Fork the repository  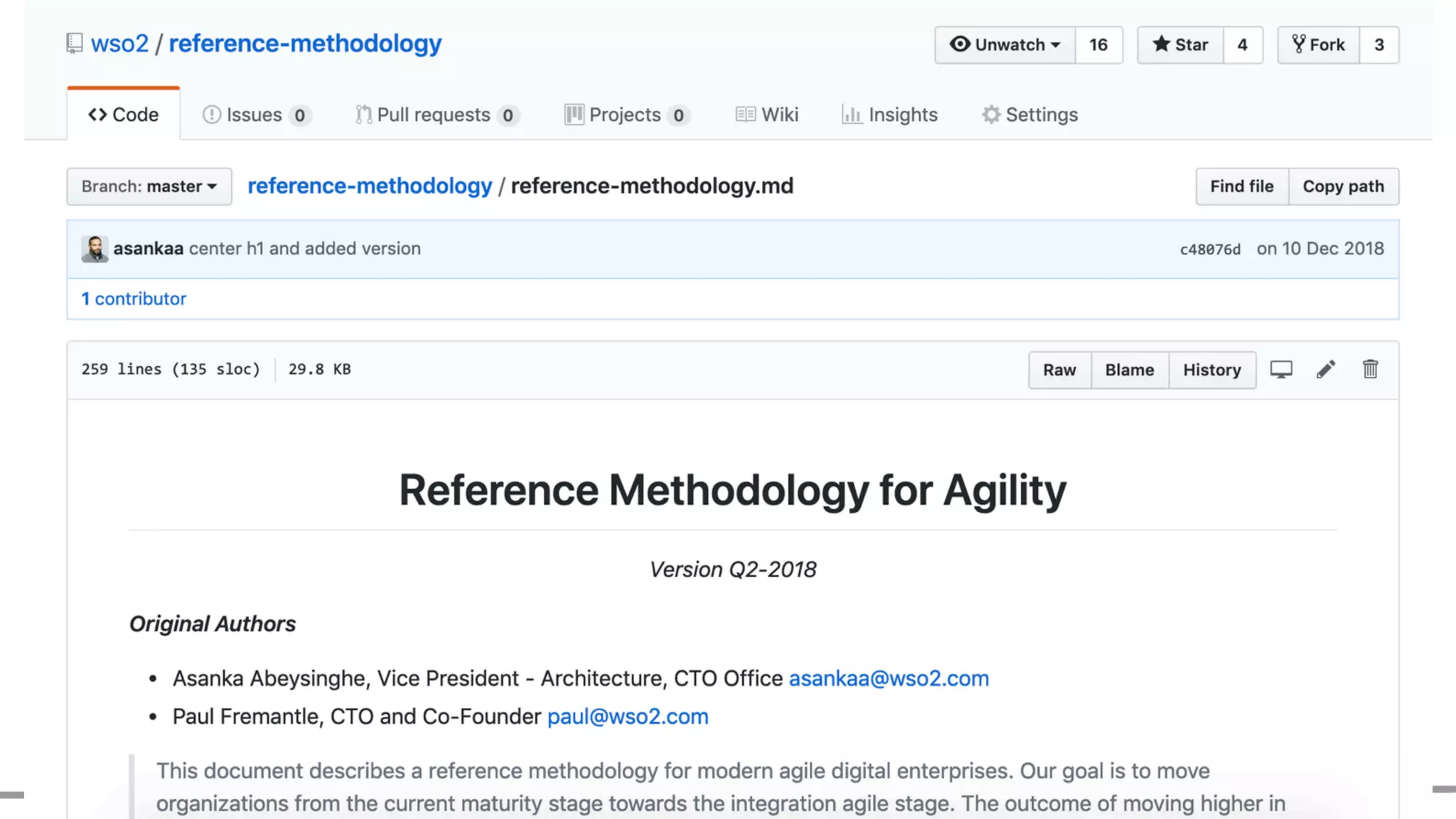pyautogui.click(x=1319, y=45)
